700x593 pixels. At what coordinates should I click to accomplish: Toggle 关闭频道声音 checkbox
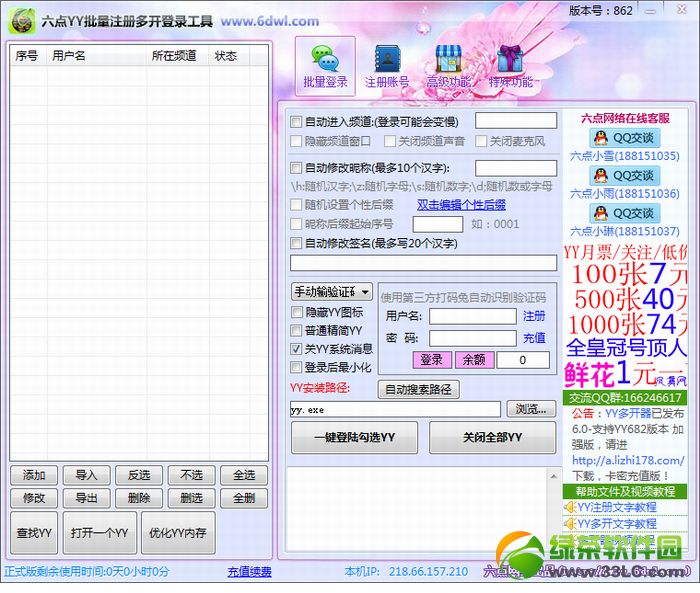(390, 141)
